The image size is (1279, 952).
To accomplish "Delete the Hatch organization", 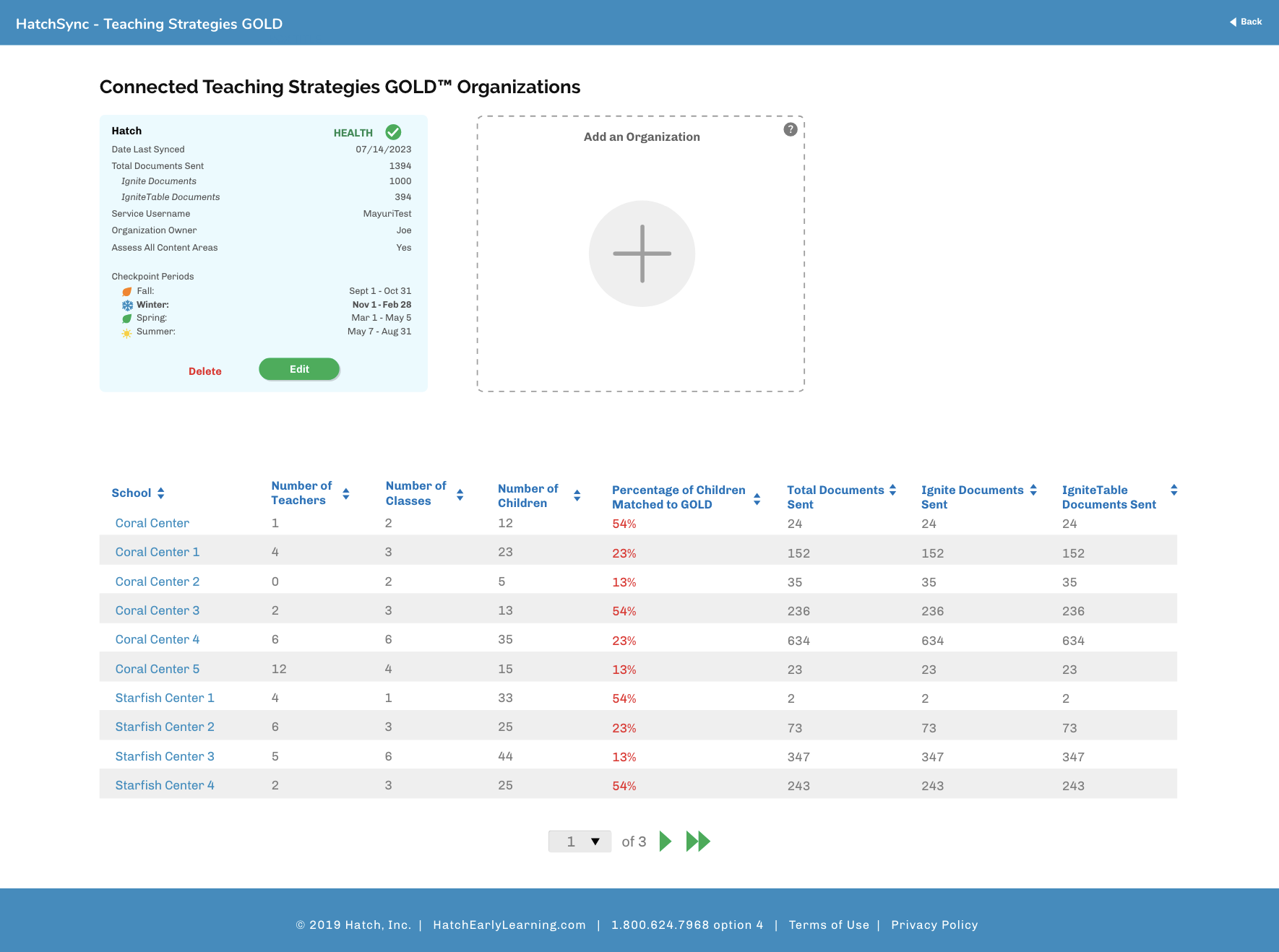I will tap(205, 371).
